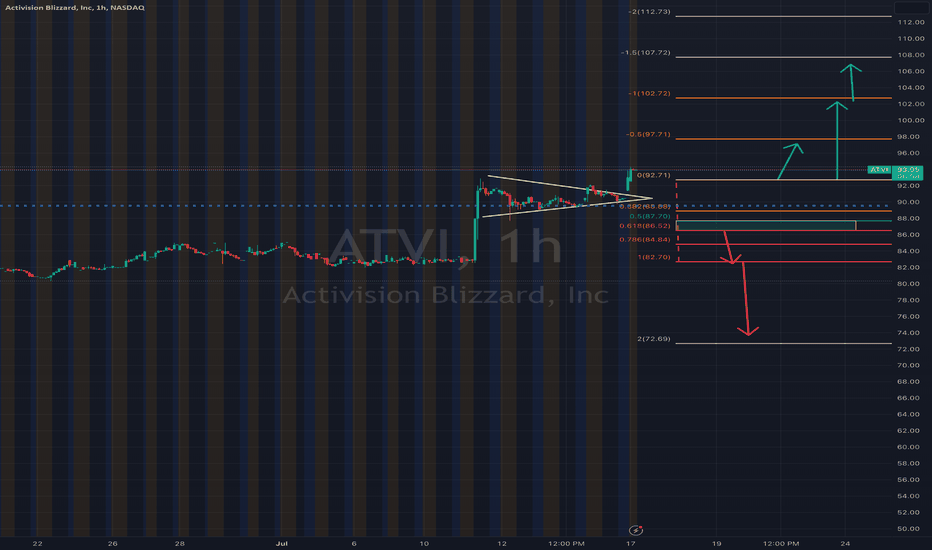
Task: Click 100.00 on the price axis
Action: click(911, 121)
